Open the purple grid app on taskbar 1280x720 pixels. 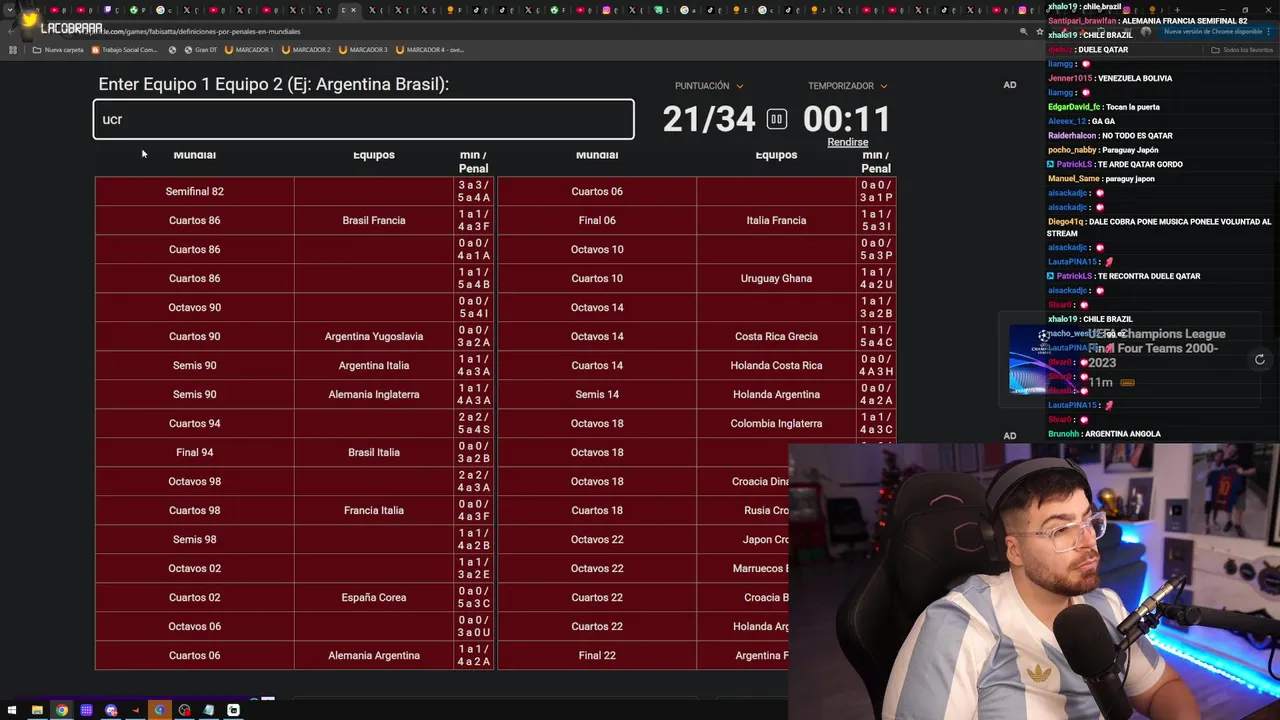coord(86,710)
